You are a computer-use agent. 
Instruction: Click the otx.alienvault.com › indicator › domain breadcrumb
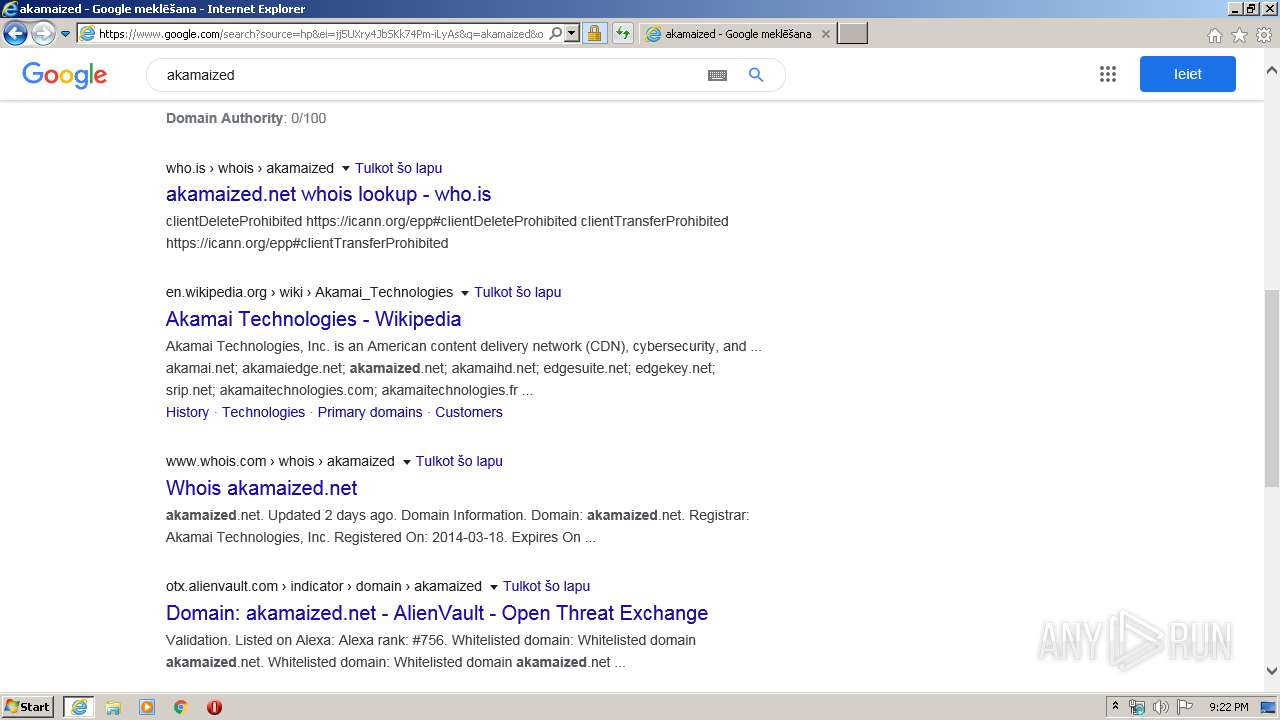(x=324, y=586)
